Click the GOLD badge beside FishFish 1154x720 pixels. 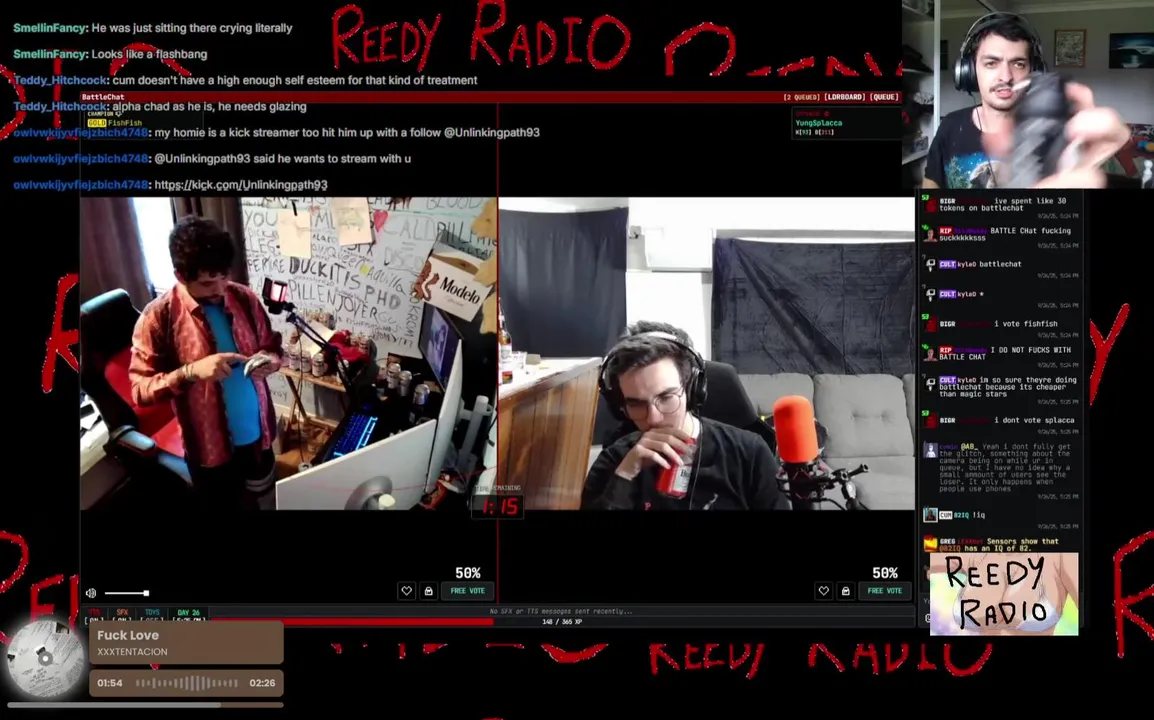pyautogui.click(x=97, y=123)
